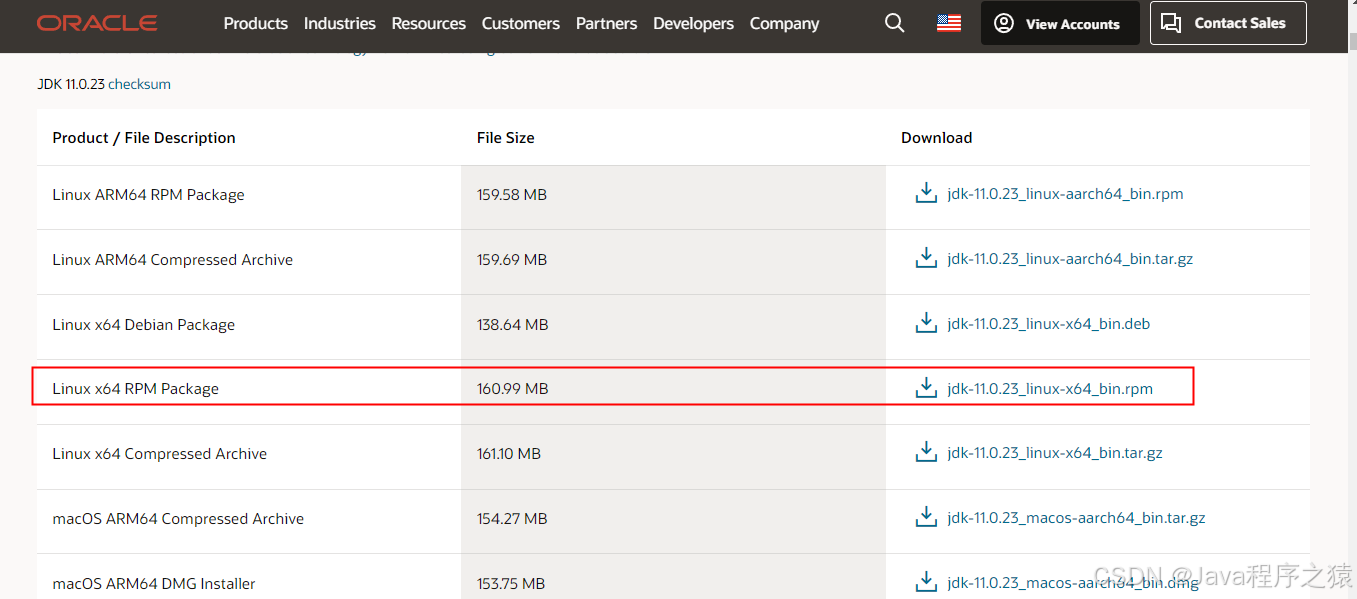Select the Linux x64 Compressed Archive description
The image size is (1357, 599).
160,454
